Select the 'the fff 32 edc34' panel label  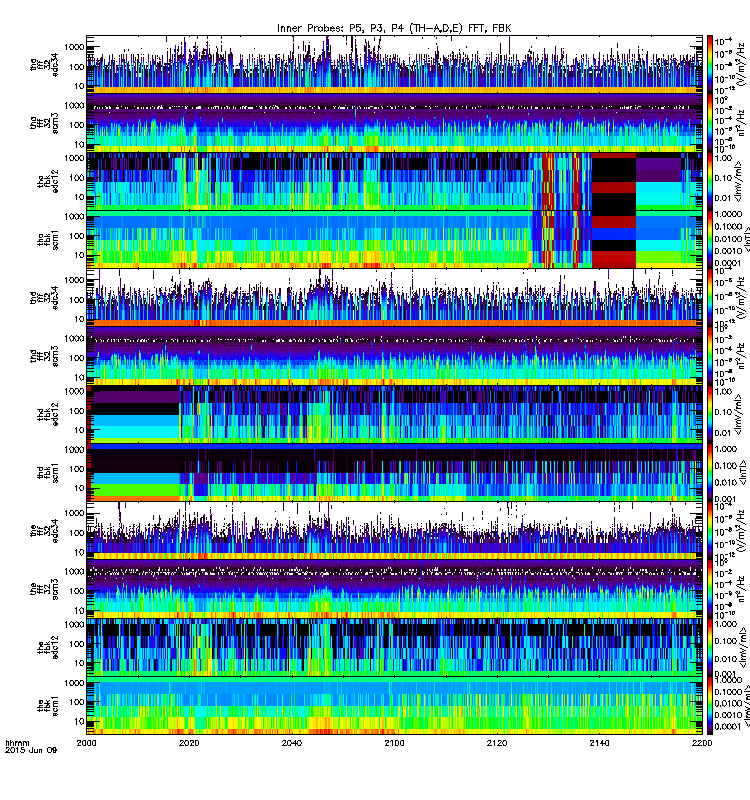tap(44, 532)
